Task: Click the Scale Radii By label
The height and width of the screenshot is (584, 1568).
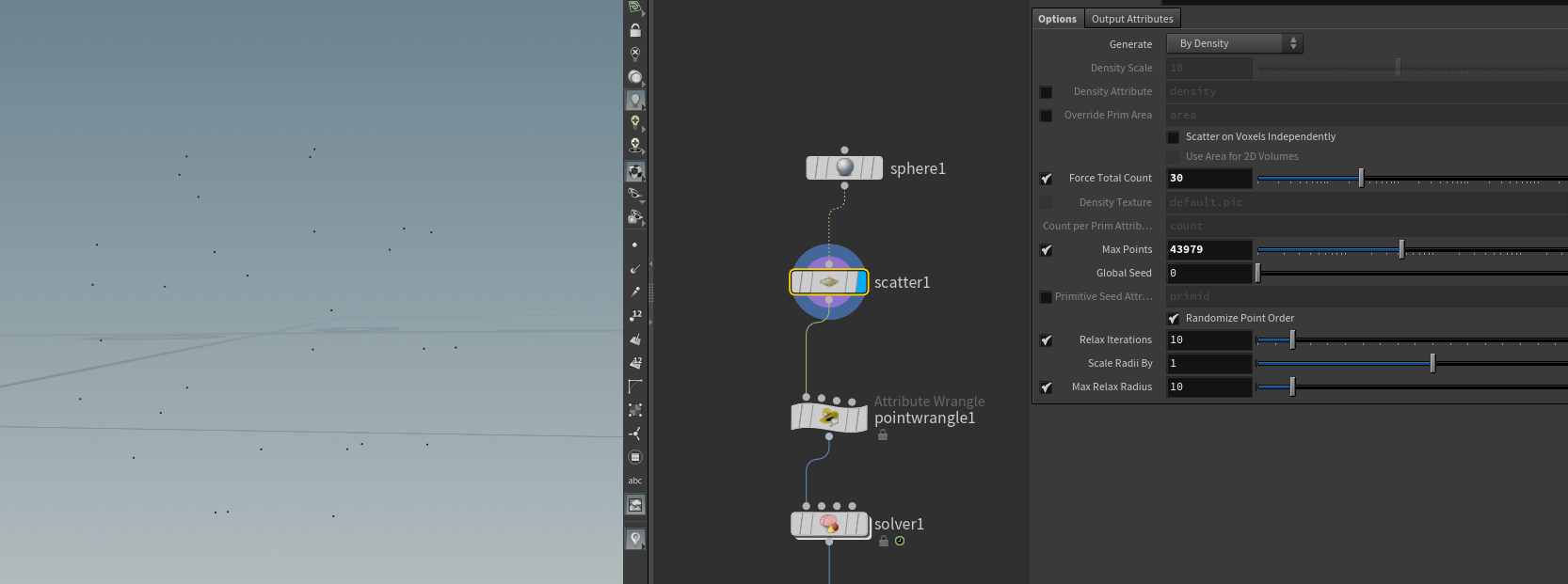Action: [x=1120, y=363]
